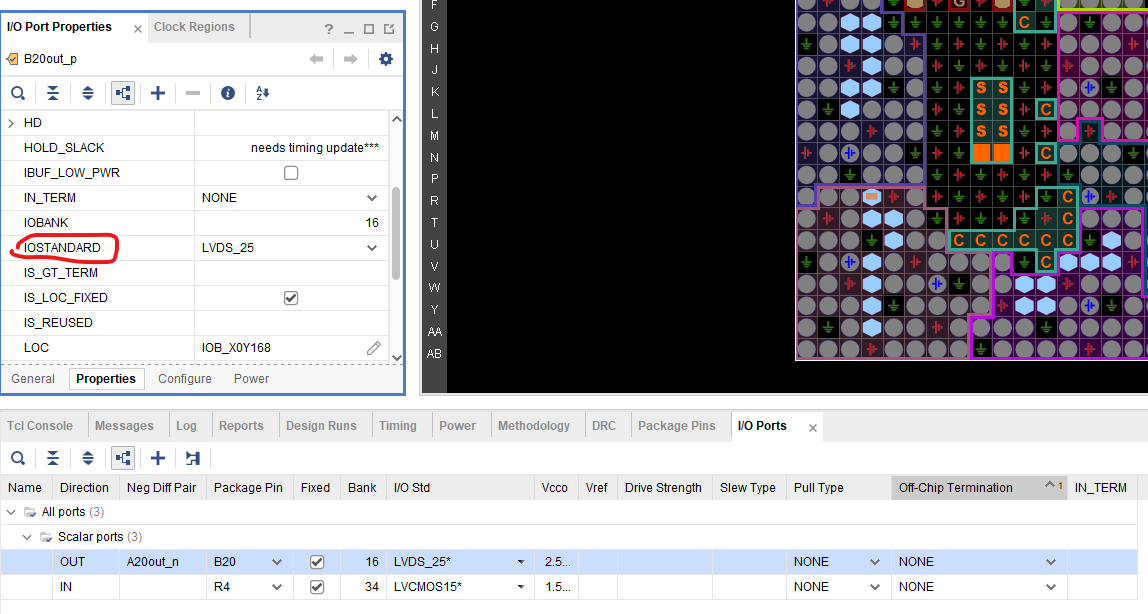Click the properties list vertical scrollbar

(396, 233)
